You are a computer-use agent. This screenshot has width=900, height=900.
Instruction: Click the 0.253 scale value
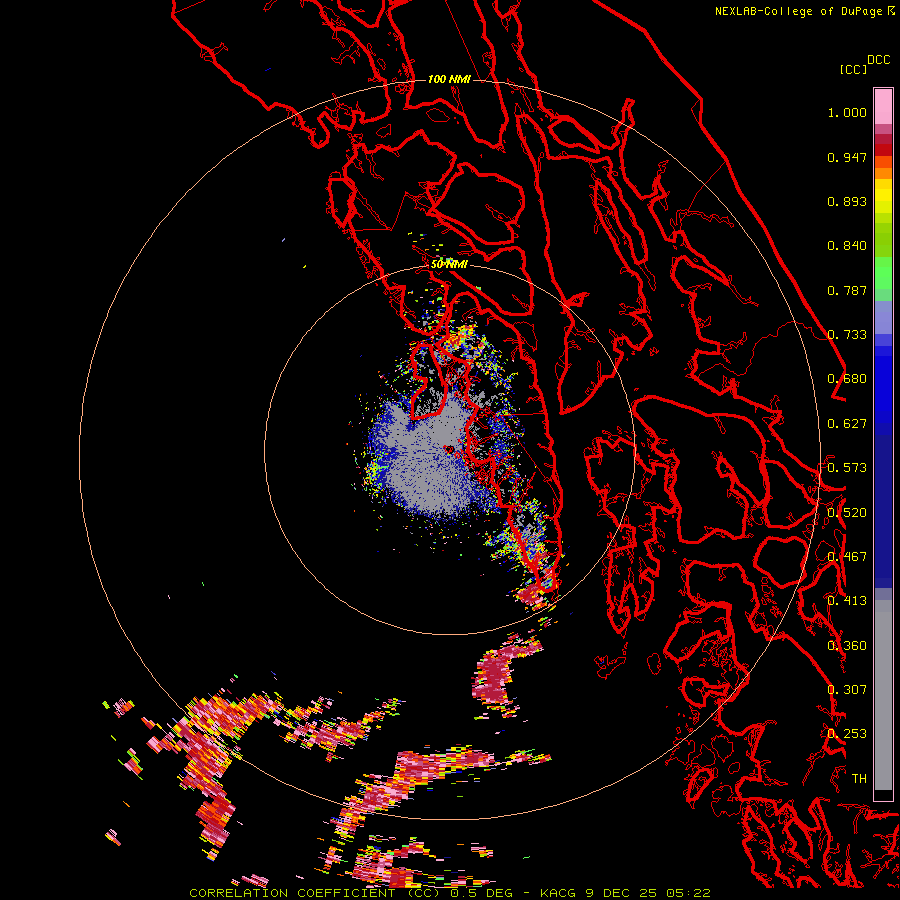click(x=847, y=734)
